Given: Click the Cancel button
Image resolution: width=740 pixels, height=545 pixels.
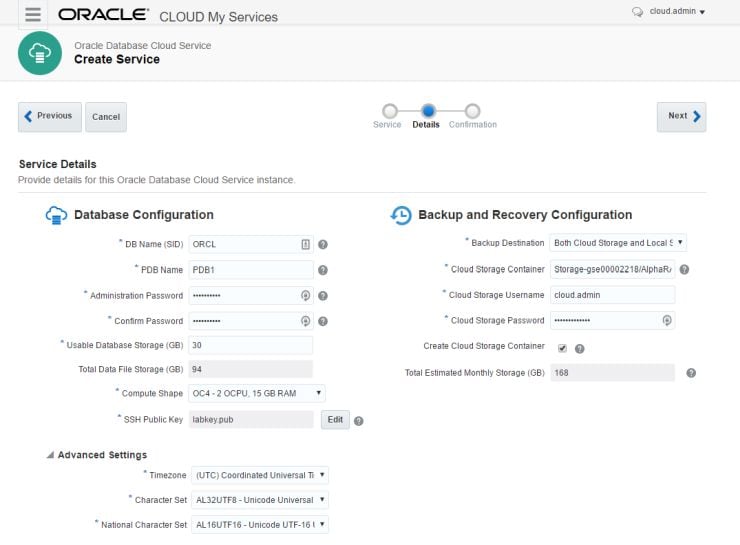Looking at the screenshot, I should (106, 117).
